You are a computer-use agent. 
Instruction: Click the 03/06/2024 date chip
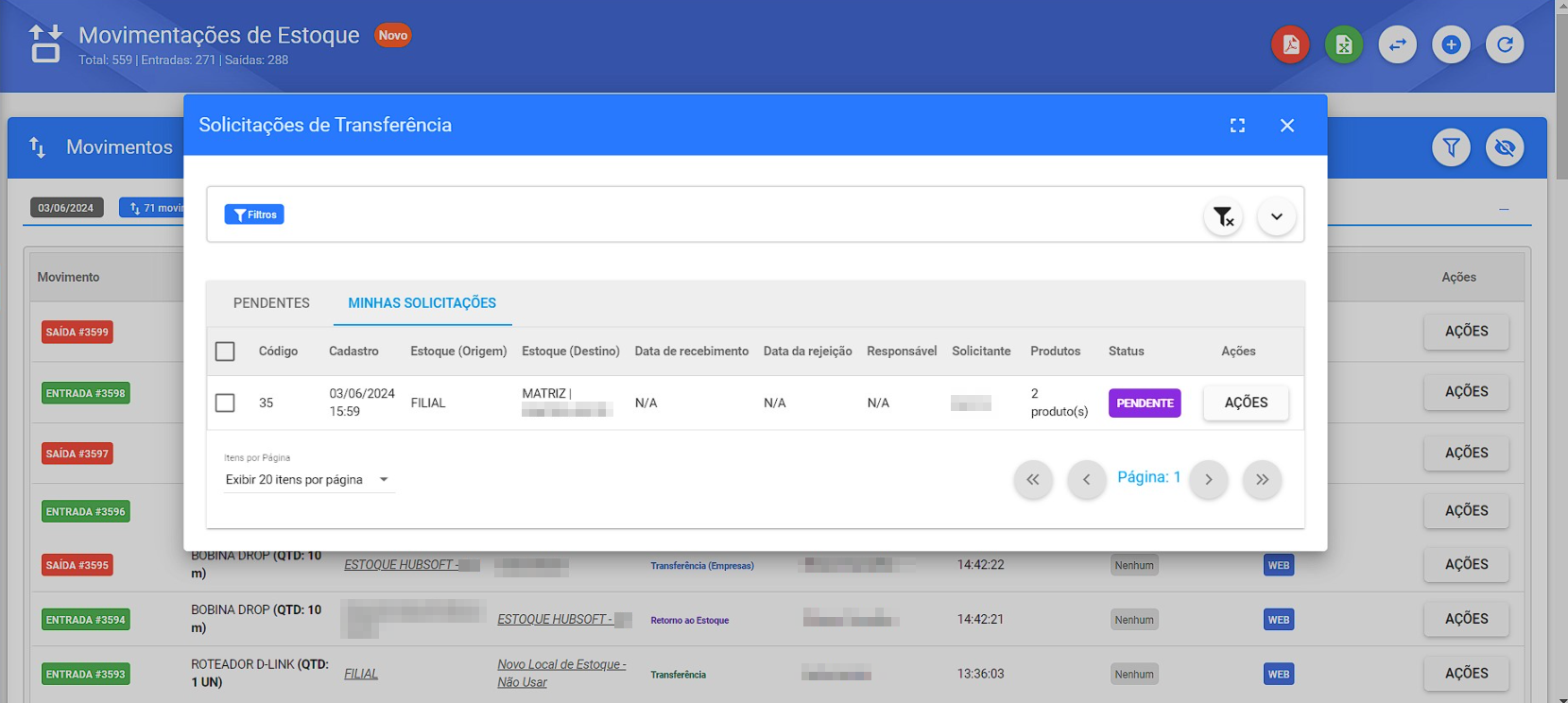(66, 208)
